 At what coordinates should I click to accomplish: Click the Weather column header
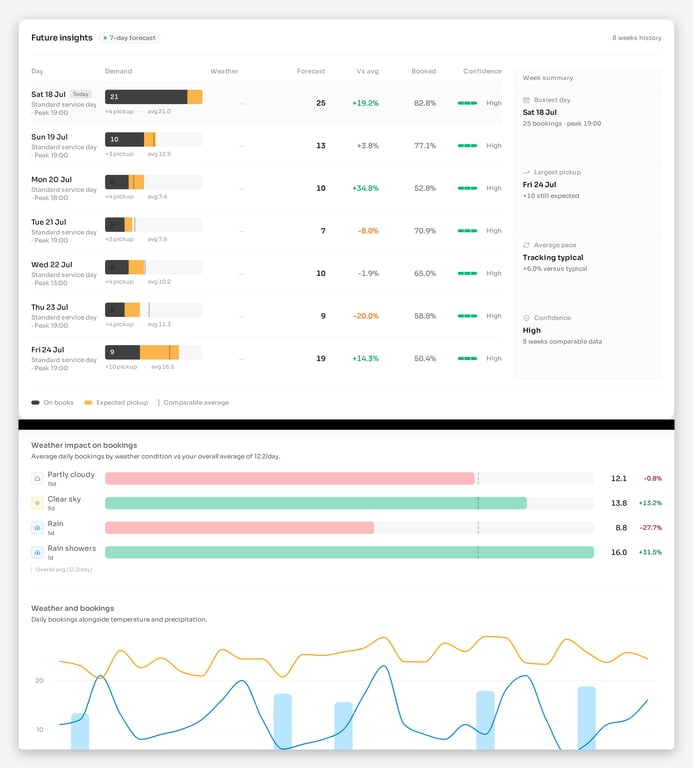[224, 71]
